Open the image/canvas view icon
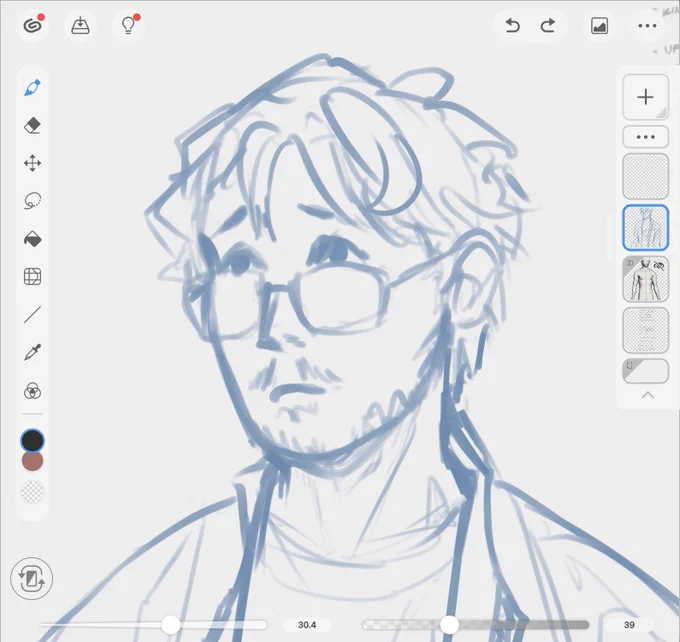This screenshot has height=642, width=680. pyautogui.click(x=599, y=26)
